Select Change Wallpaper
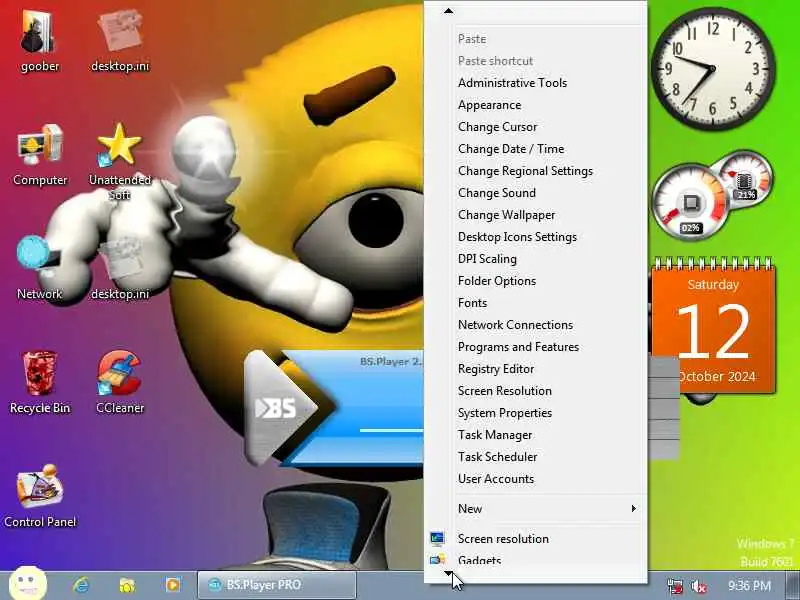800x600 pixels. pos(506,214)
